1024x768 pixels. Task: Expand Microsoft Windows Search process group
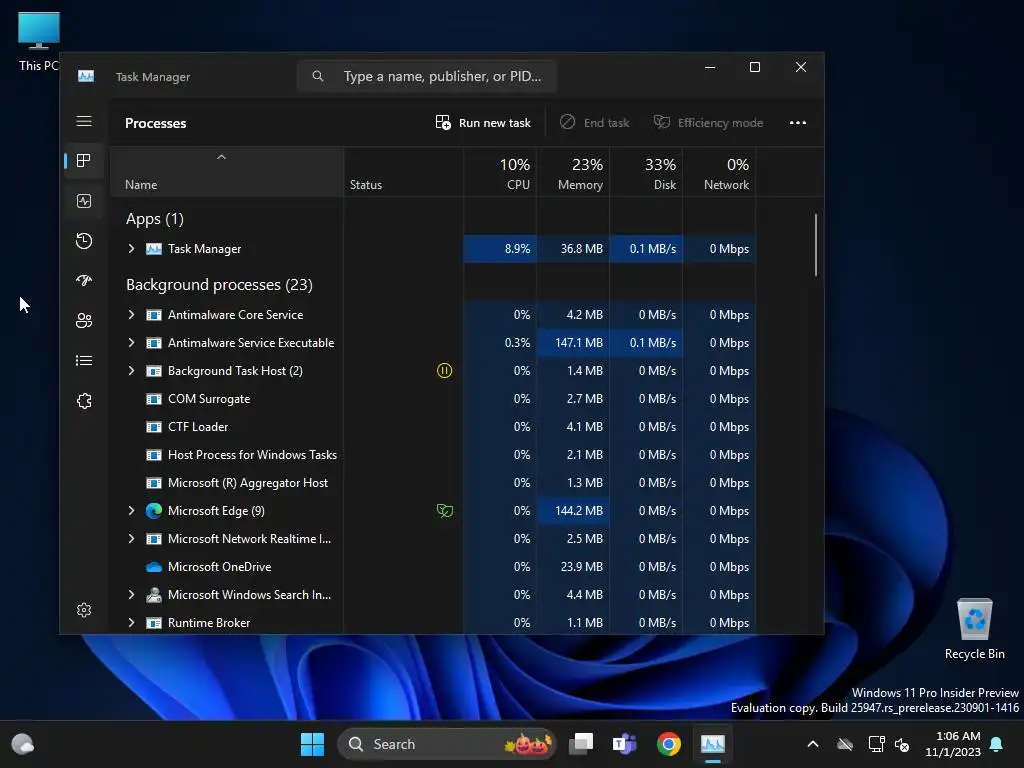(131, 595)
